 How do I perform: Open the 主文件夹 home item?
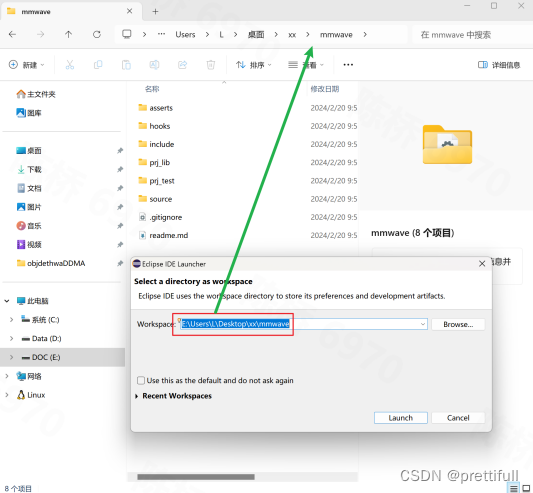coord(36,94)
